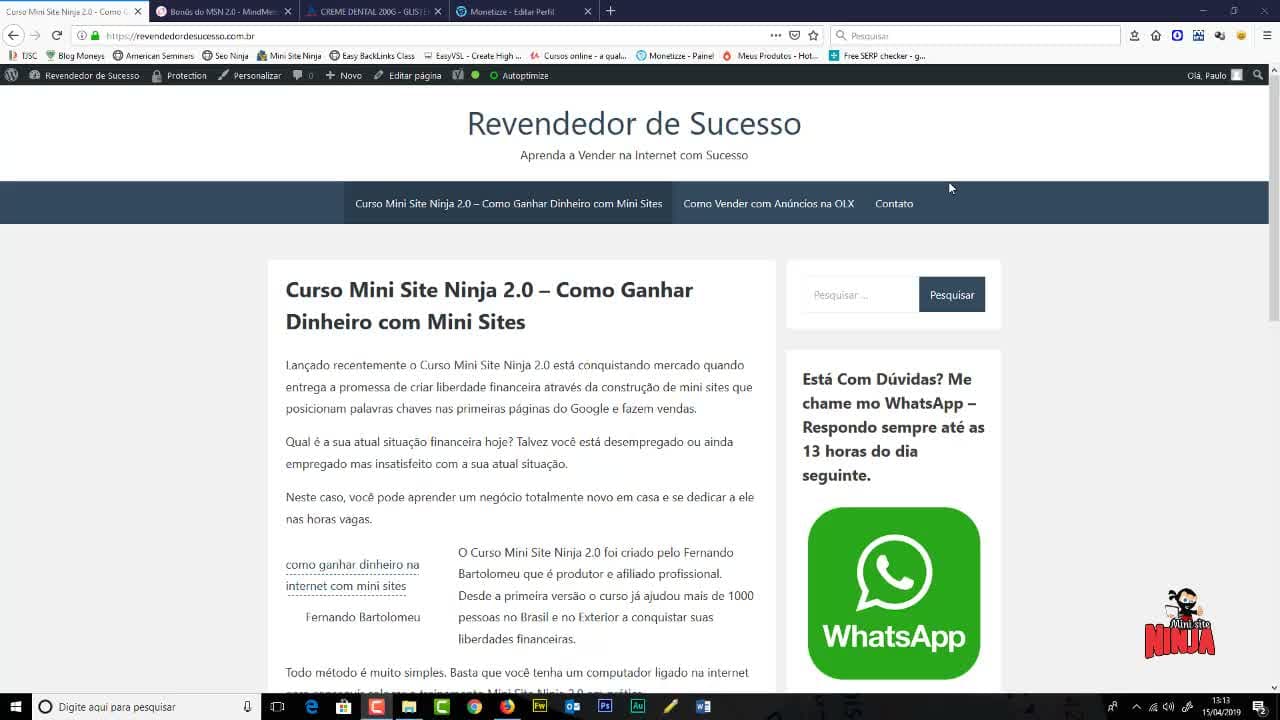
Task: Open the Windows notification center icon
Action: click(1259, 706)
